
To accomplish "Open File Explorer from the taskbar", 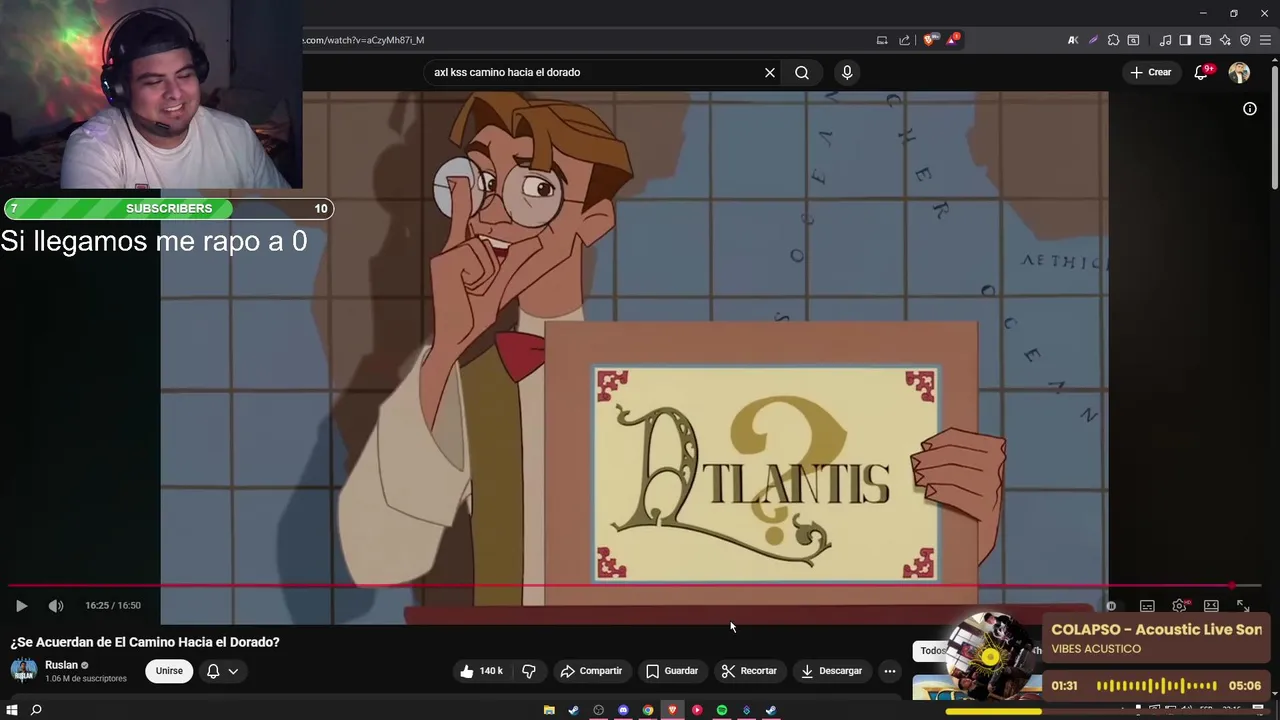I will coord(549,710).
